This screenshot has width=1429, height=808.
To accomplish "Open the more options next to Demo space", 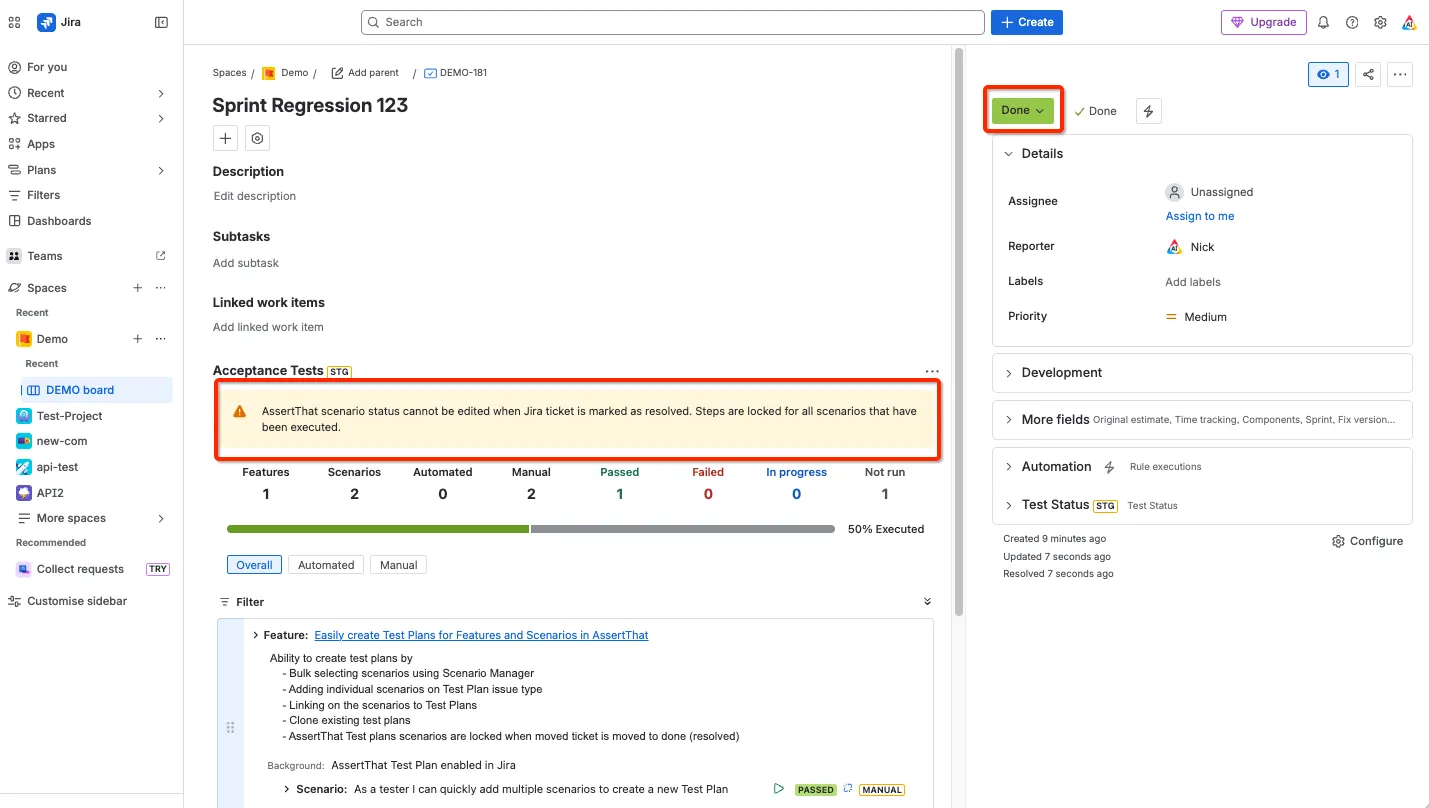I will pos(160,339).
